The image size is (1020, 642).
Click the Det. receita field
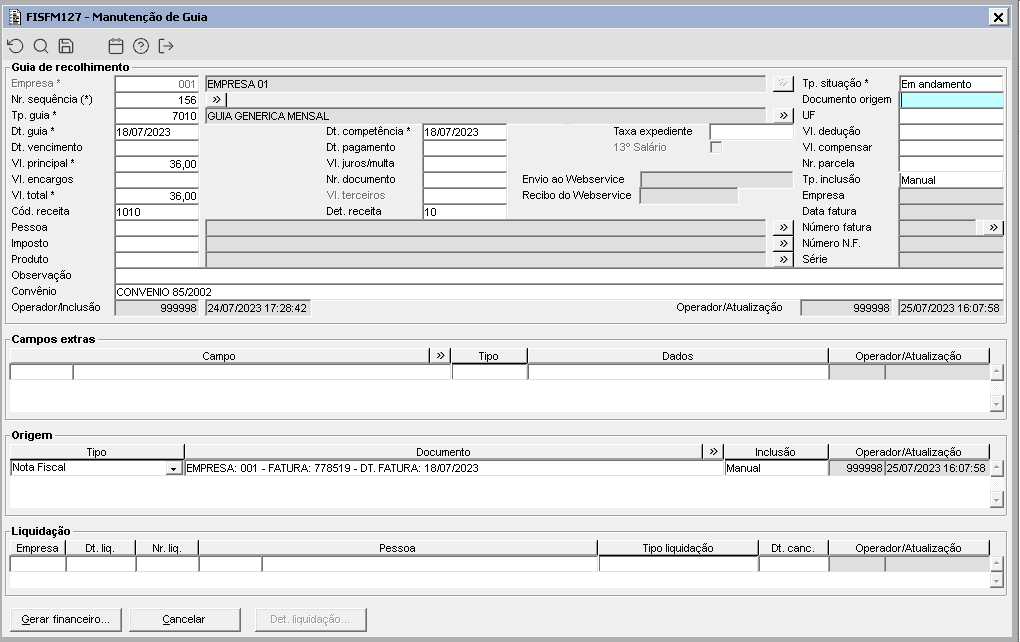[x=464, y=212]
